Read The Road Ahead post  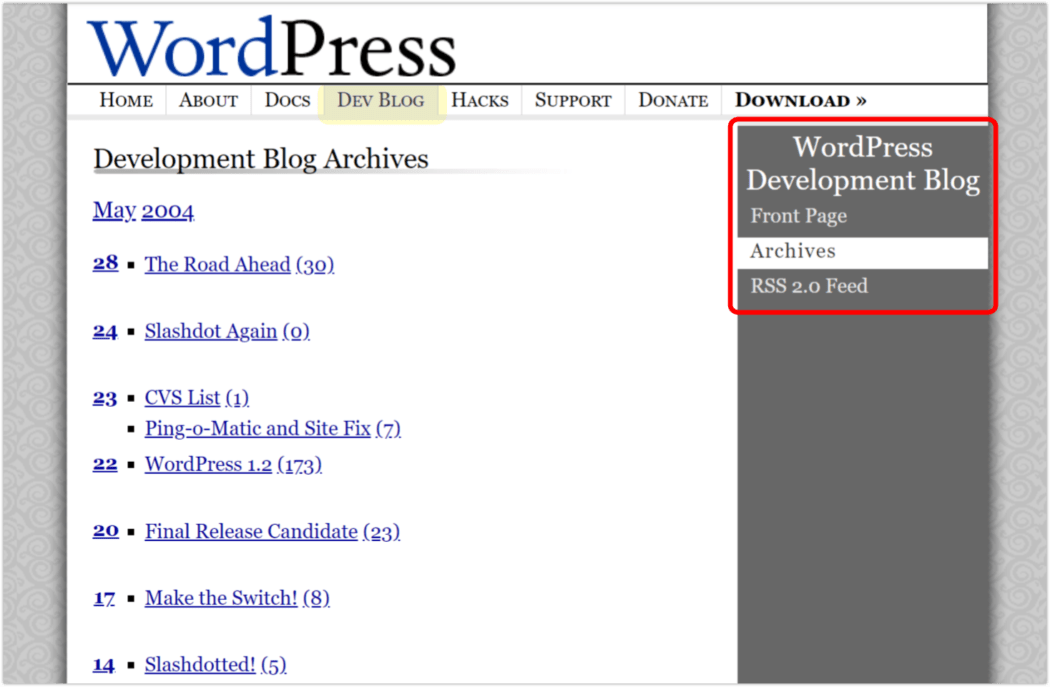click(217, 265)
